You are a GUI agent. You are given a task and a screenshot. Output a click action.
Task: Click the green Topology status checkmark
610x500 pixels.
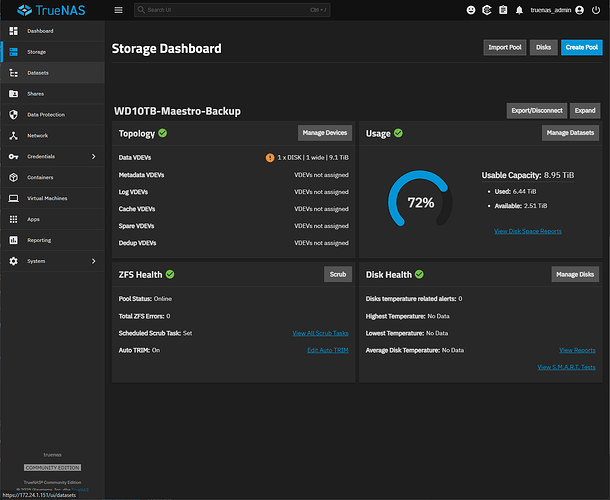point(163,133)
